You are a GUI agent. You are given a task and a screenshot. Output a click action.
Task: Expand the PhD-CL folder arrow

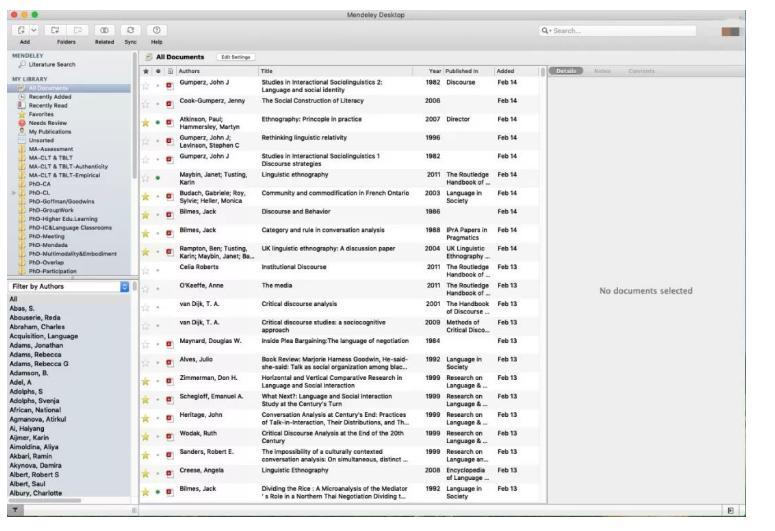point(14,193)
